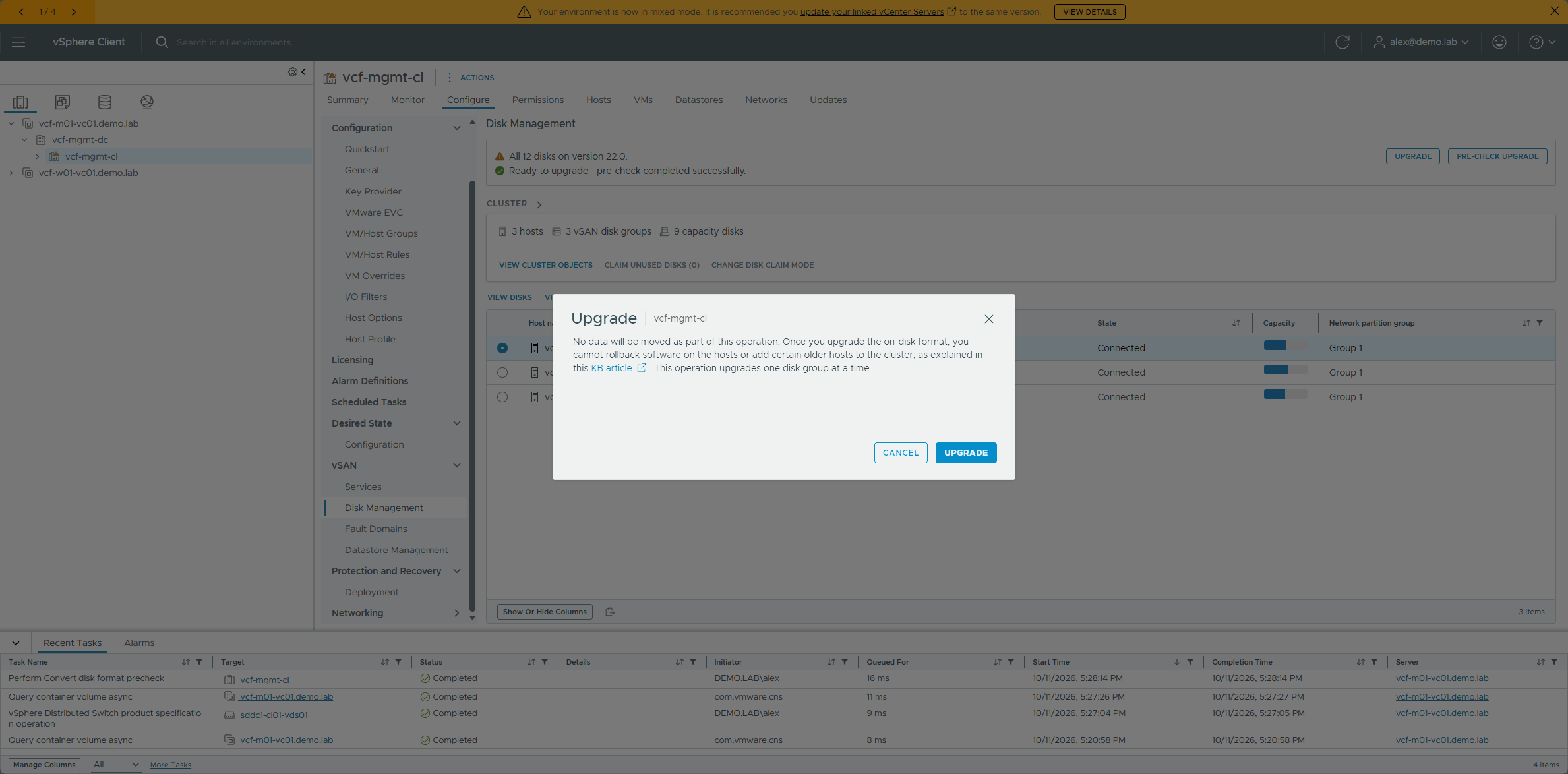Collapse the Recent Tasks panel chevron

[16, 643]
